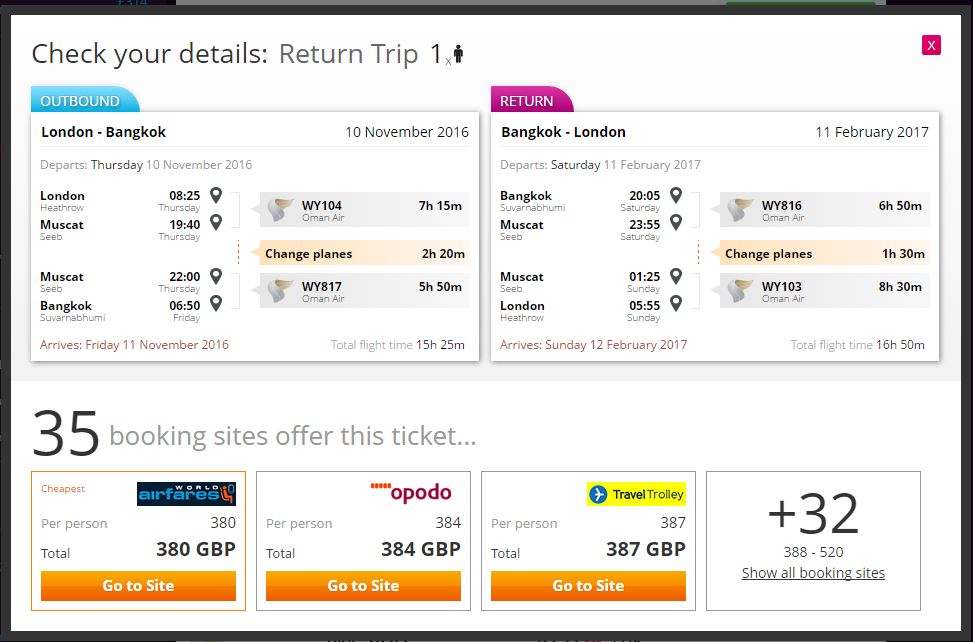
Task: Click the passenger person icon in the header
Action: tap(459, 54)
